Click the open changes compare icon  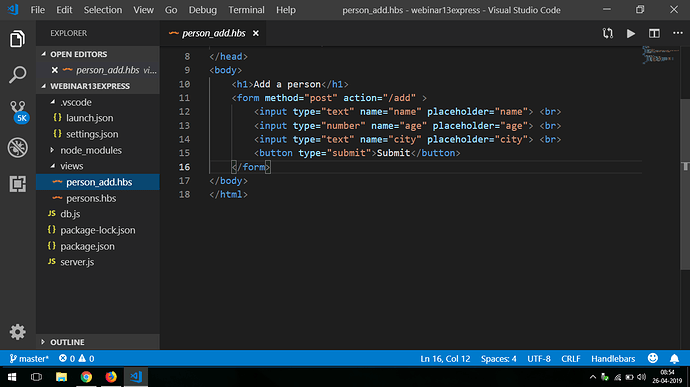(608, 33)
